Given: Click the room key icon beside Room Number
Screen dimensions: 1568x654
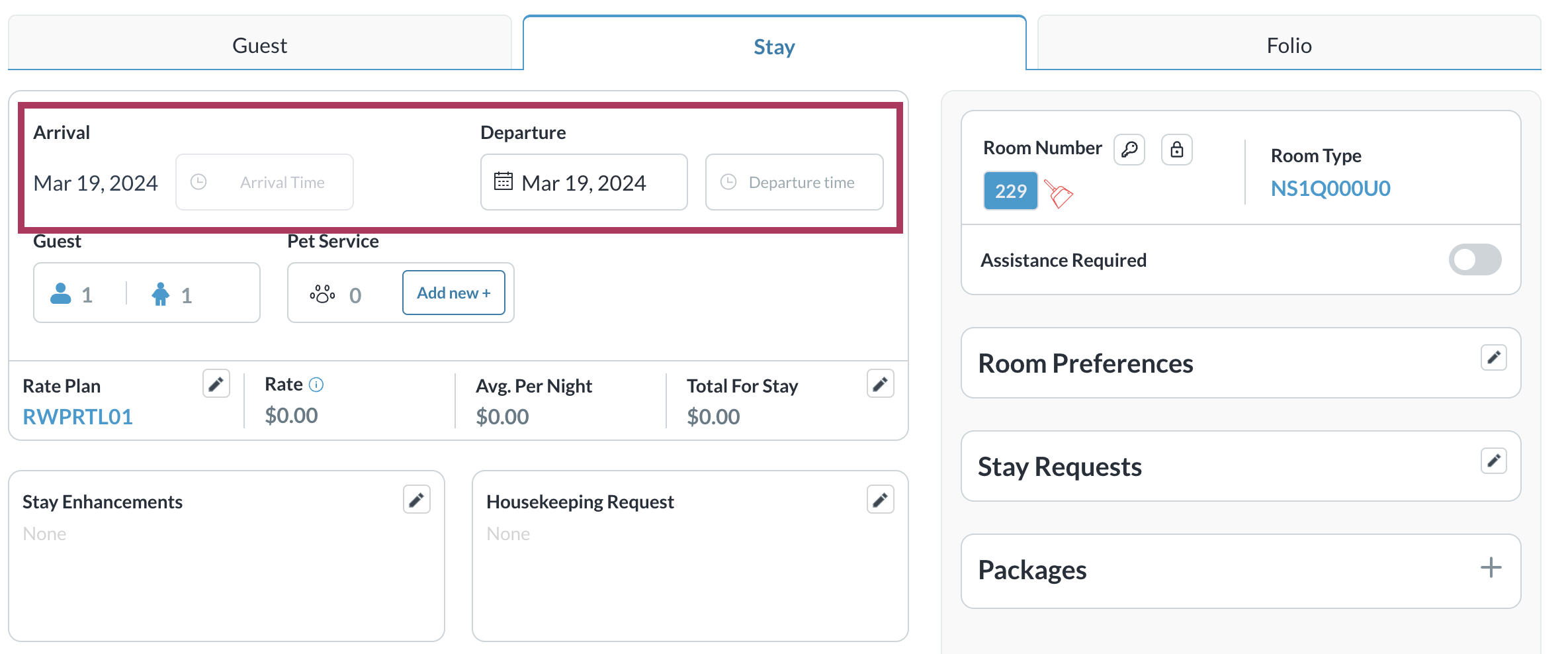Looking at the screenshot, I should 1129,150.
